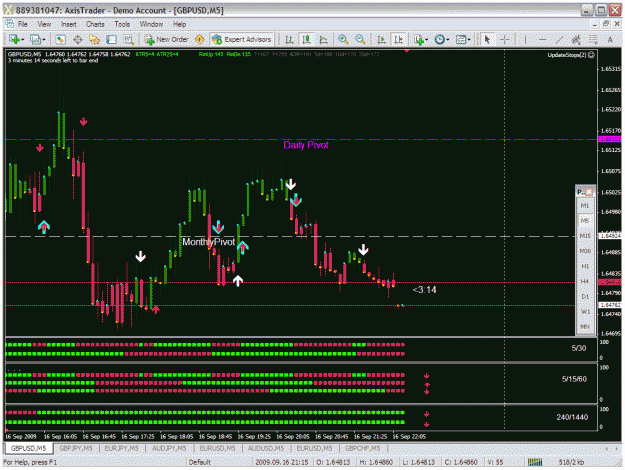Screen dimensions: 625x470
Task: Switch to the GBPJPY,M5 chart tab
Action: [76, 448]
